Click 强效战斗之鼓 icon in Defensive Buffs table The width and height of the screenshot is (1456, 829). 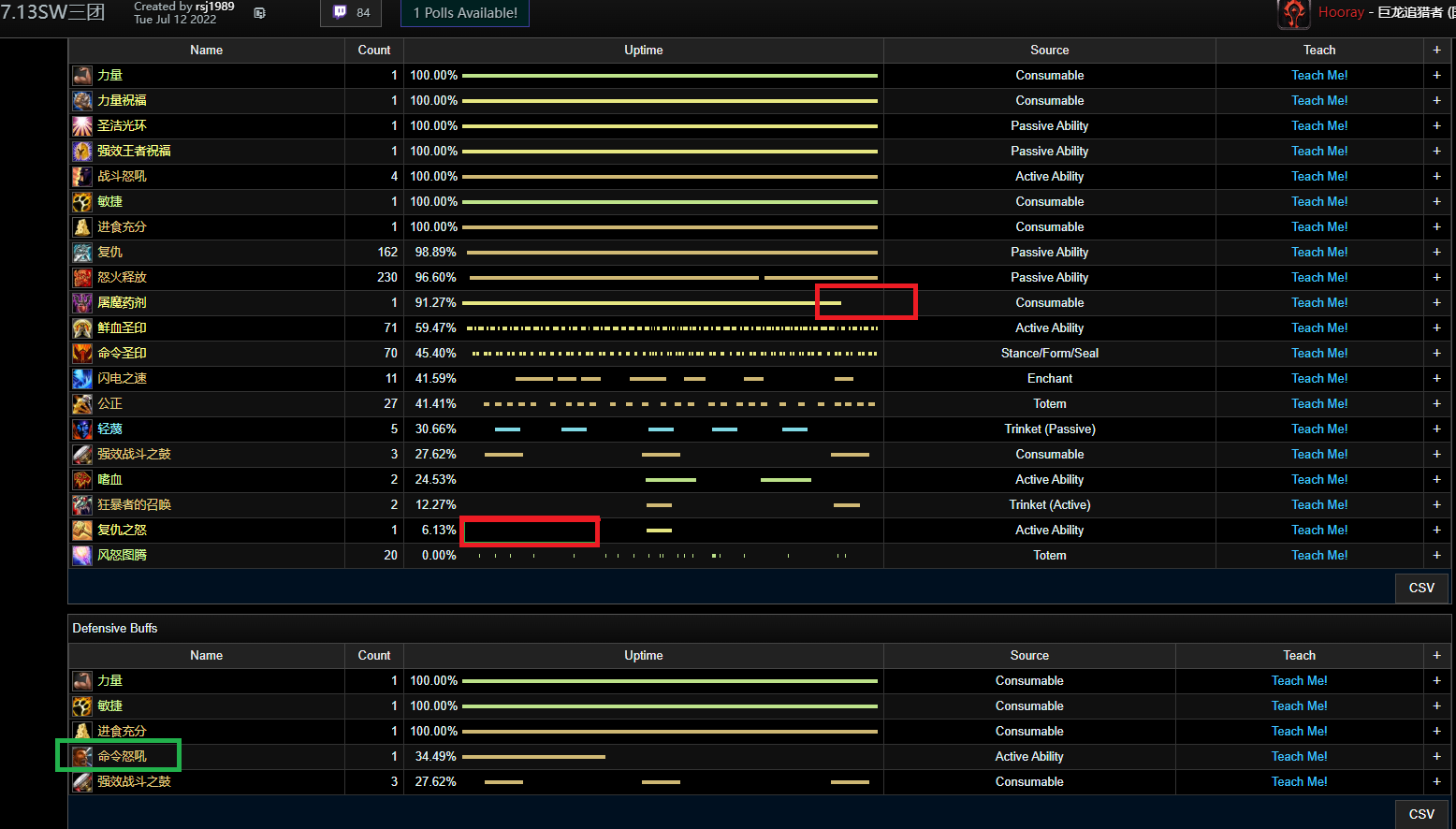[82, 781]
